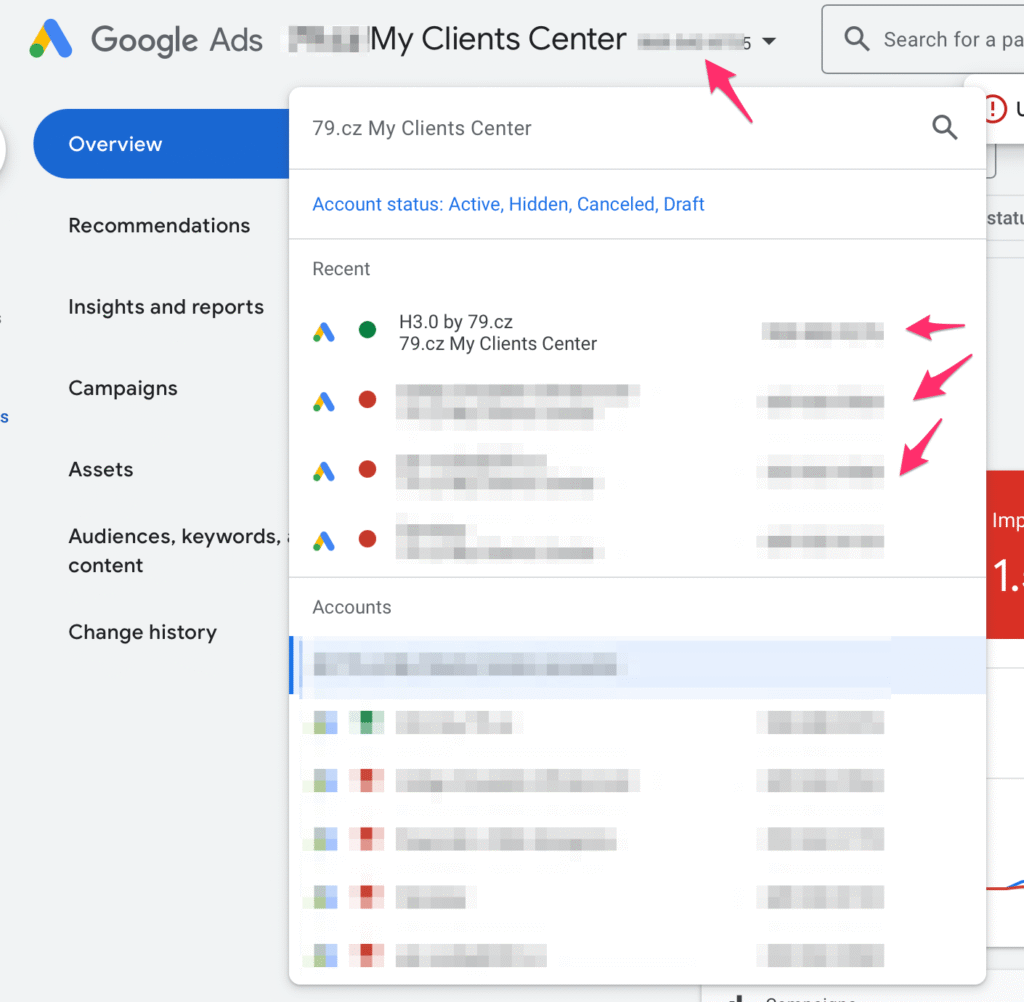Screen dimensions: 1024x1002
Task: Click the red status dot directly below the green dot
Action: pyautogui.click(x=367, y=400)
